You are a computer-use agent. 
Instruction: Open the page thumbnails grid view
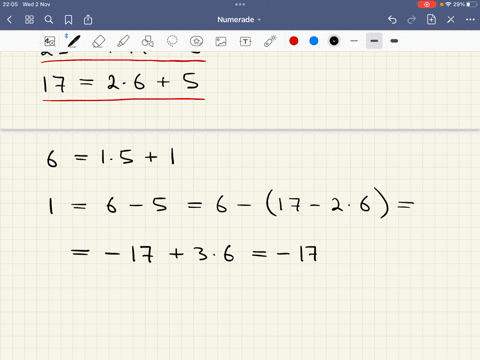coord(29,20)
